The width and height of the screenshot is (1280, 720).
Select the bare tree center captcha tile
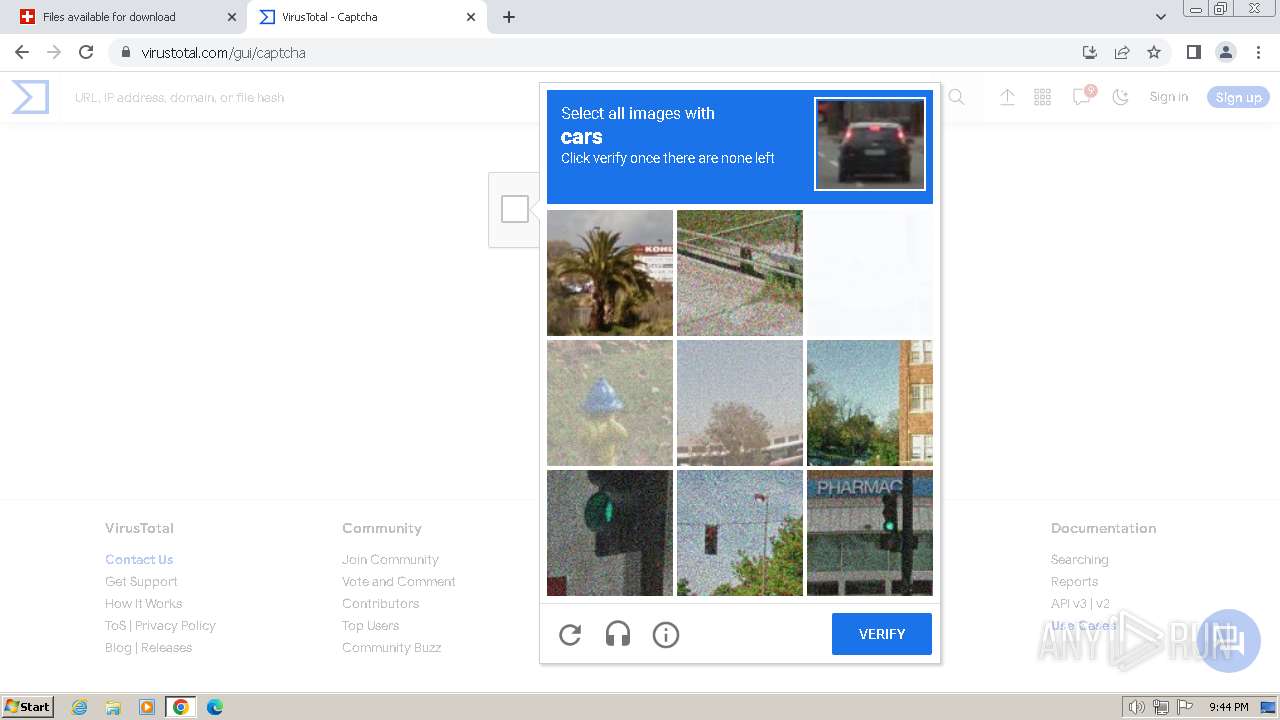(740, 403)
